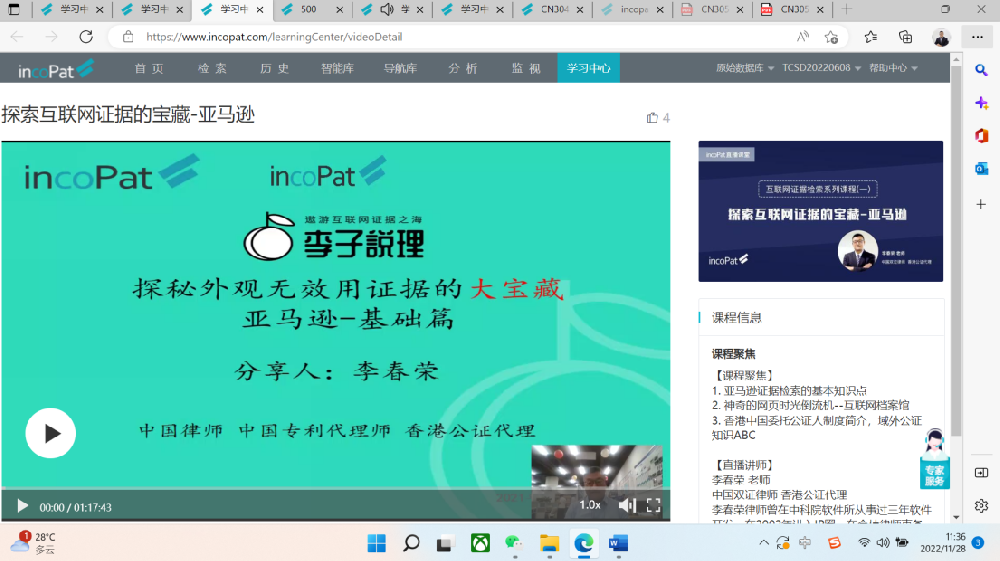Toggle fullscreen mode for the video
Screen dimensions: 1000x561
[x=653, y=505]
